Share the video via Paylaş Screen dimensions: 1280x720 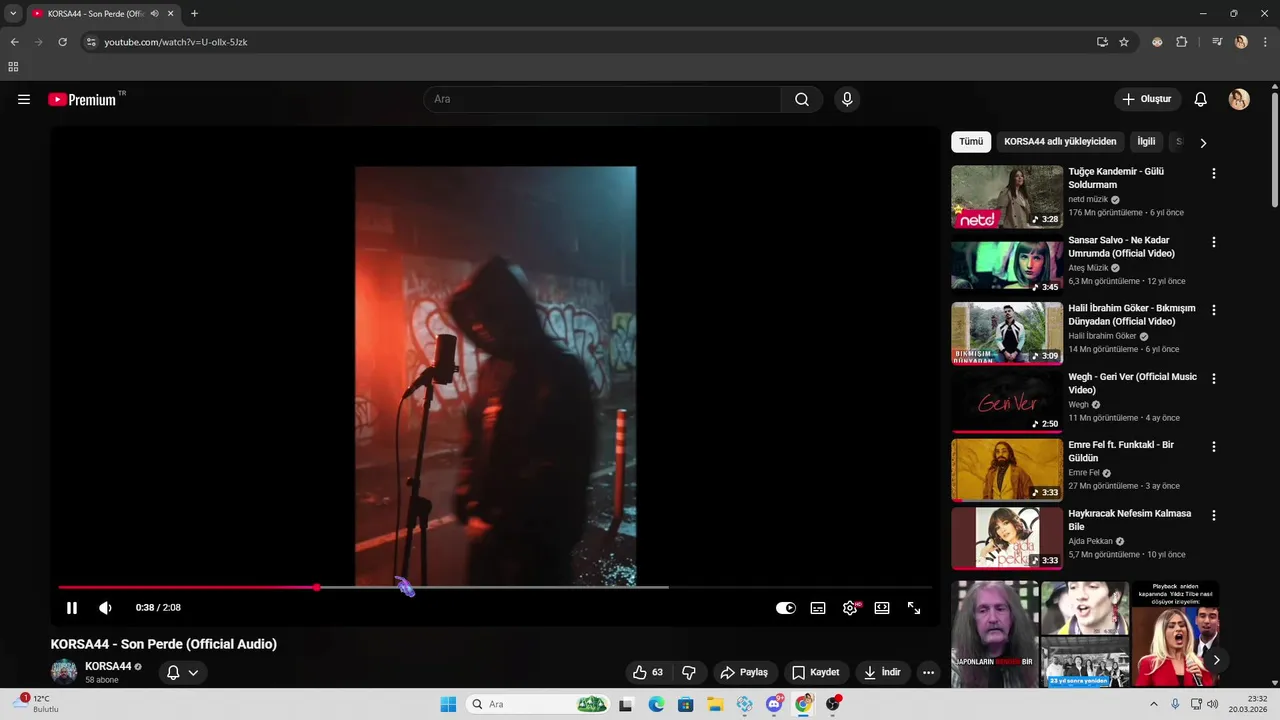[744, 672]
